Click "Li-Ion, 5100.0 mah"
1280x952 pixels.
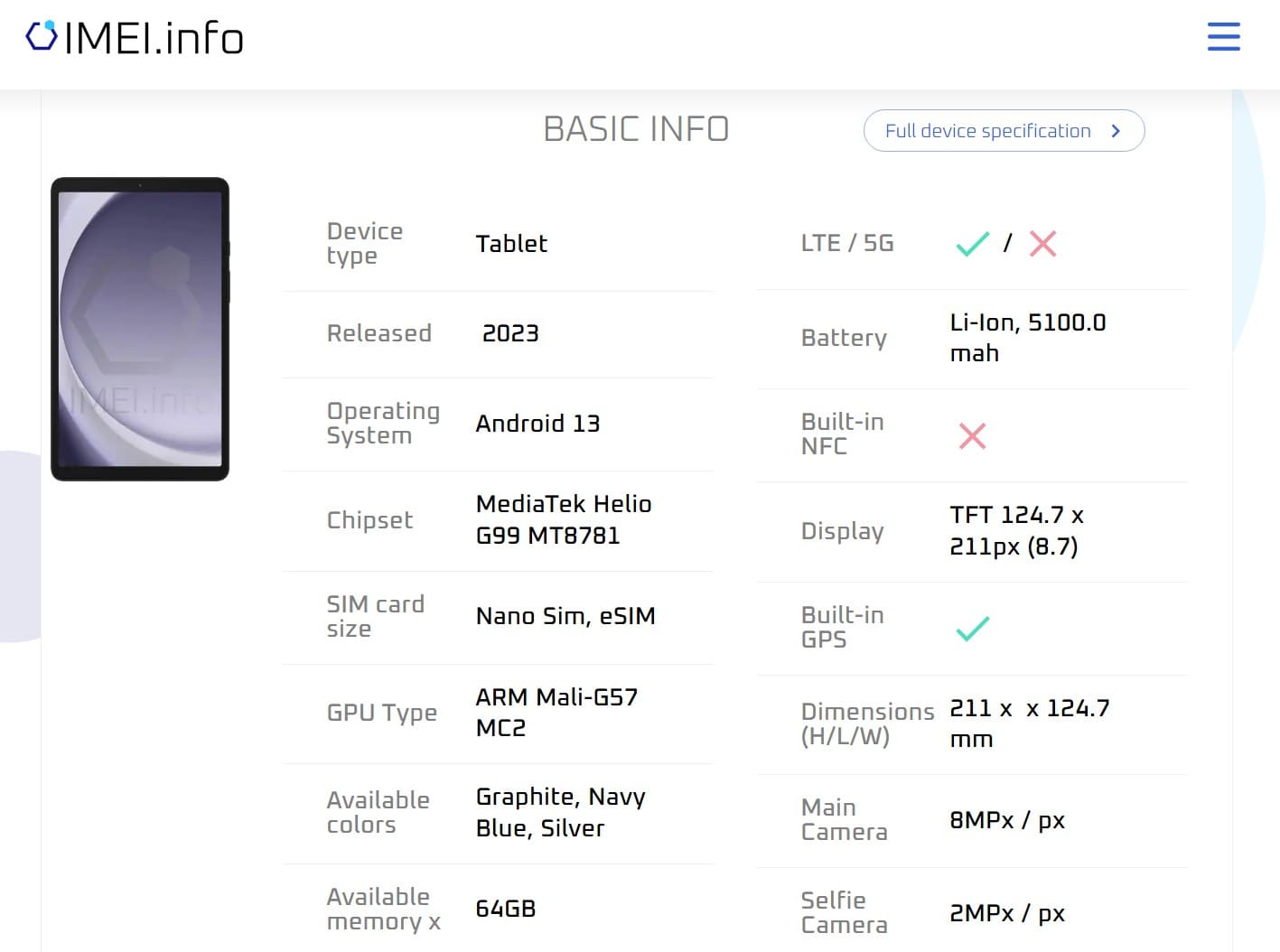pos(1027,338)
